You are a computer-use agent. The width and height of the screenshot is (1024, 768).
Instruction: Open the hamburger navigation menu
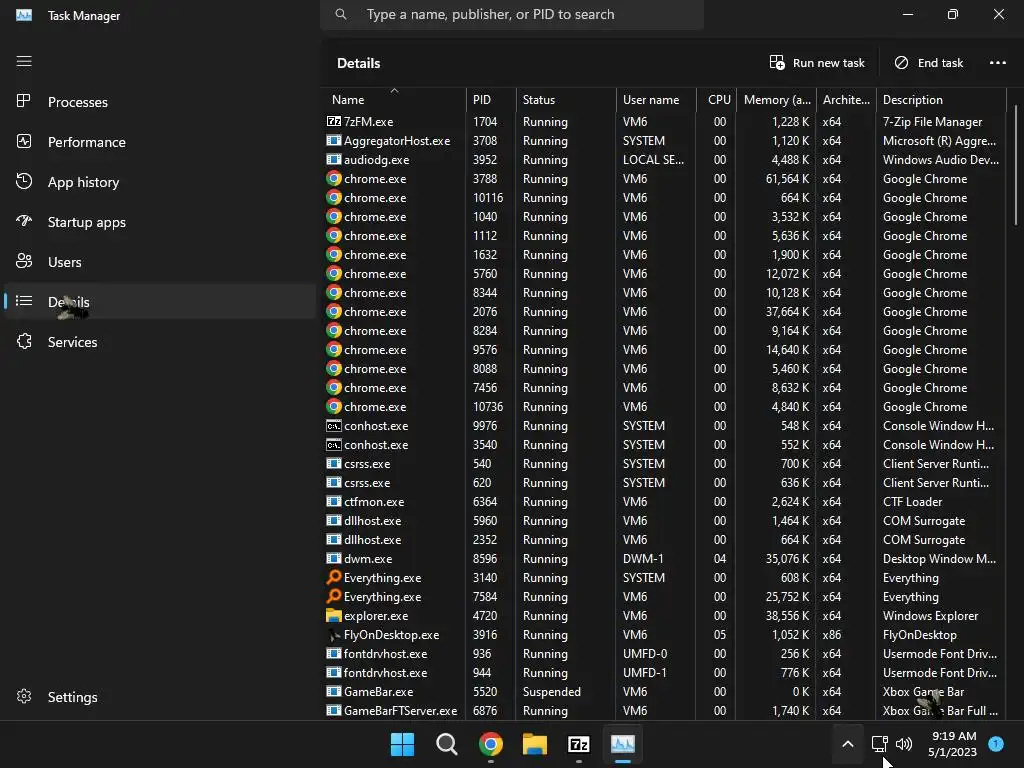[24, 61]
